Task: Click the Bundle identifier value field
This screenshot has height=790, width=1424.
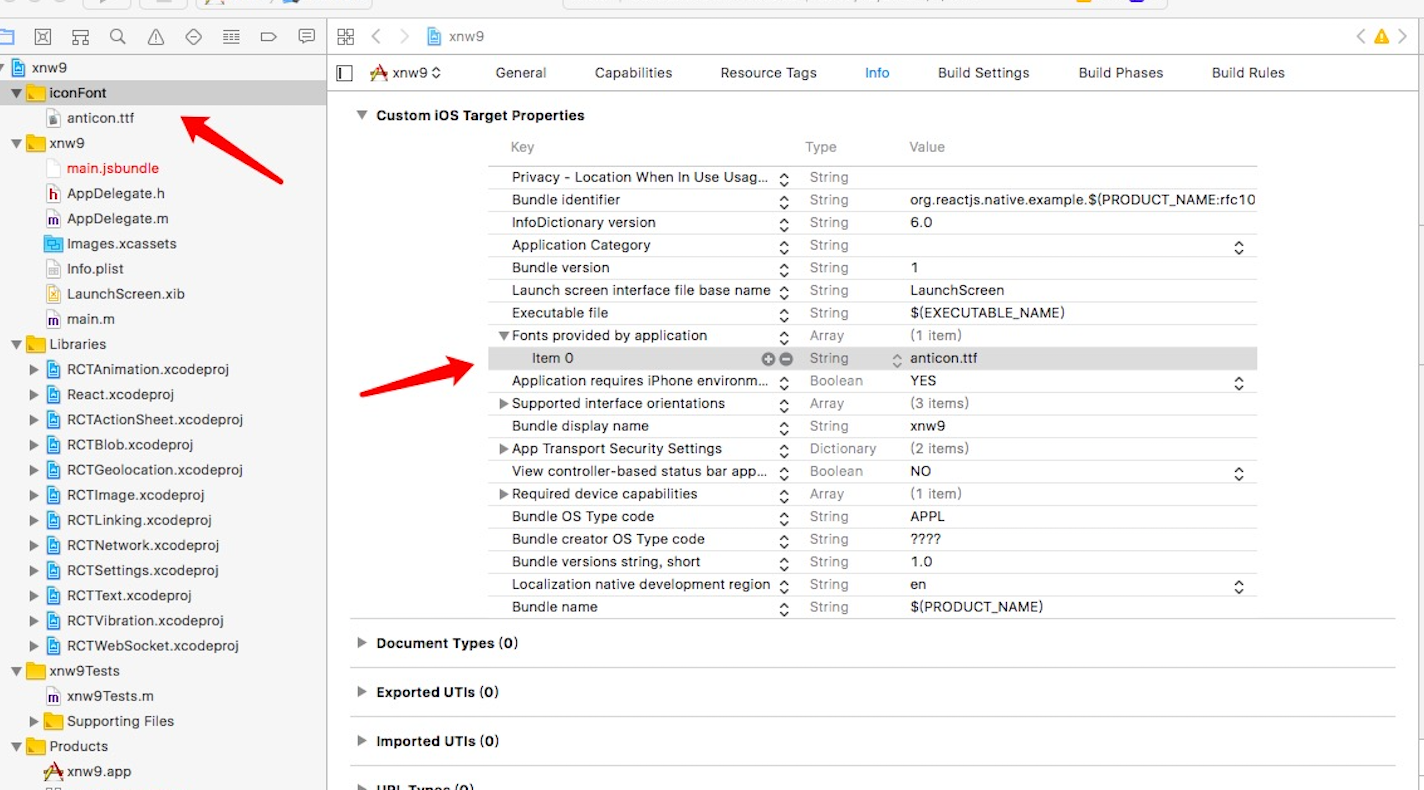Action: [x=1081, y=200]
